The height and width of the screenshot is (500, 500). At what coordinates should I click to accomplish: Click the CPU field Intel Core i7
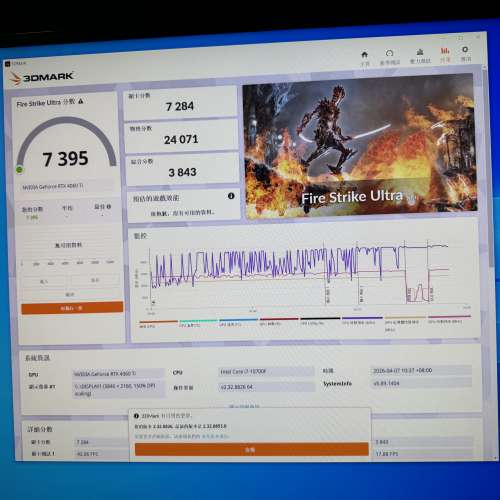pyautogui.click(x=267, y=371)
